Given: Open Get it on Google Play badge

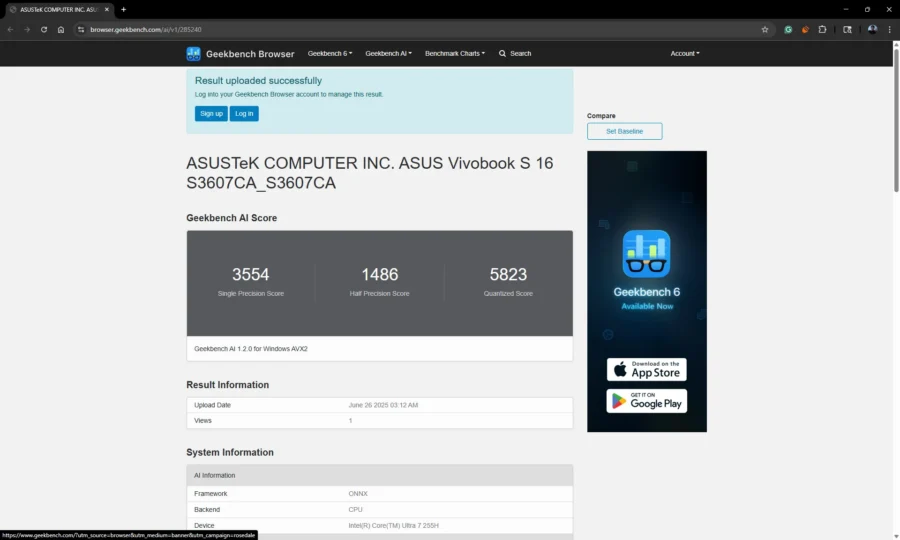Looking at the screenshot, I should pos(646,401).
